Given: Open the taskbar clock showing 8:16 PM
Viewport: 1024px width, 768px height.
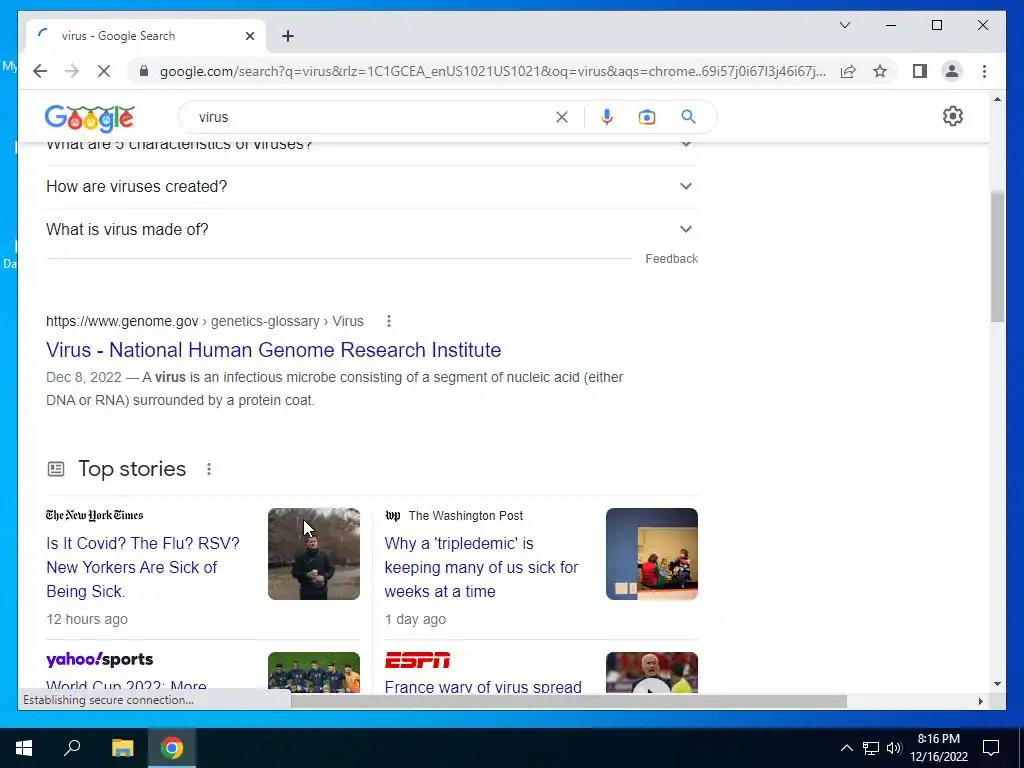Looking at the screenshot, I should (x=938, y=748).
